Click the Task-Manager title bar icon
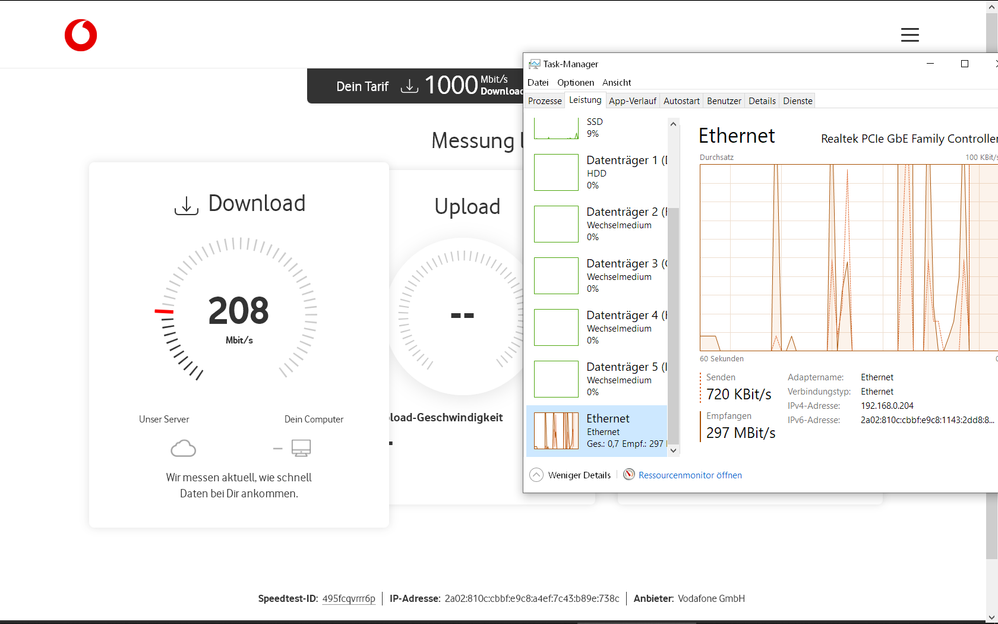The height and width of the screenshot is (624, 998). pyautogui.click(x=534, y=64)
